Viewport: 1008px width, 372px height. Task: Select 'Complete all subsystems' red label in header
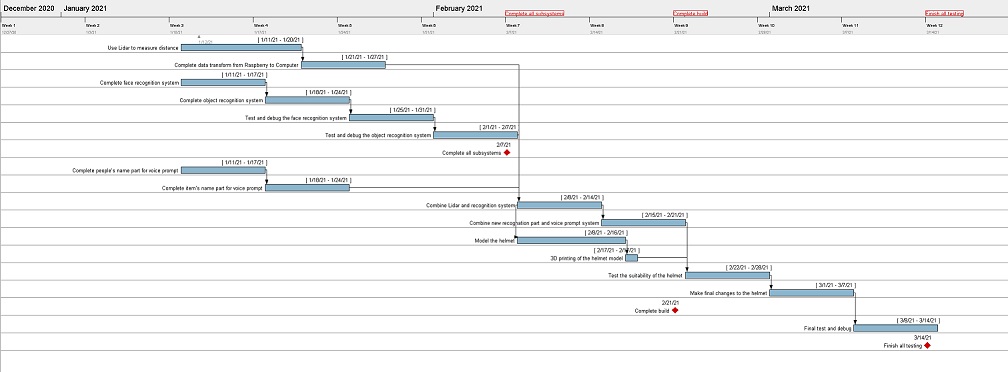(x=535, y=13)
